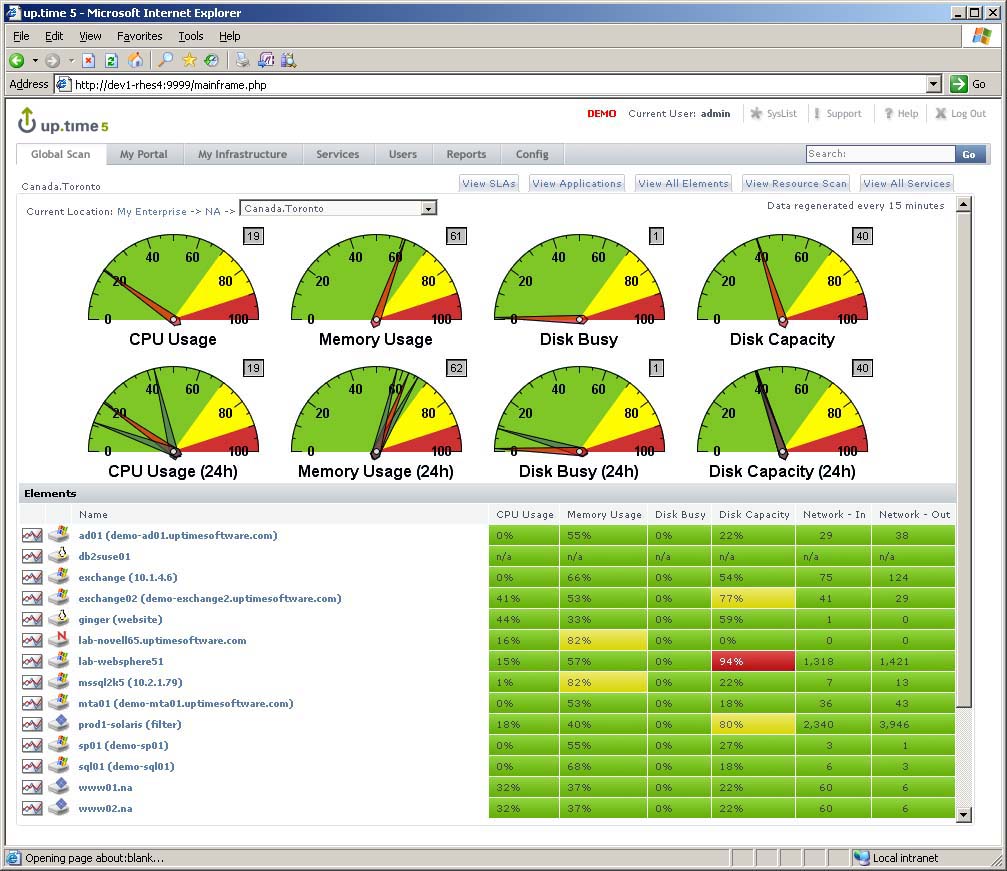Click View SLAs button

point(489,184)
